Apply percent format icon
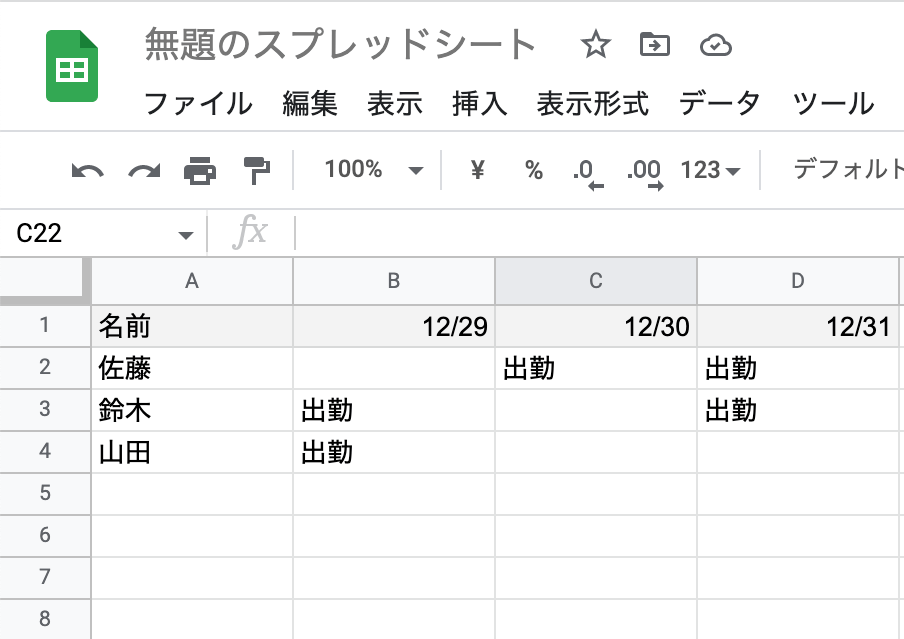Viewport: 904px width, 639px height. (533, 170)
